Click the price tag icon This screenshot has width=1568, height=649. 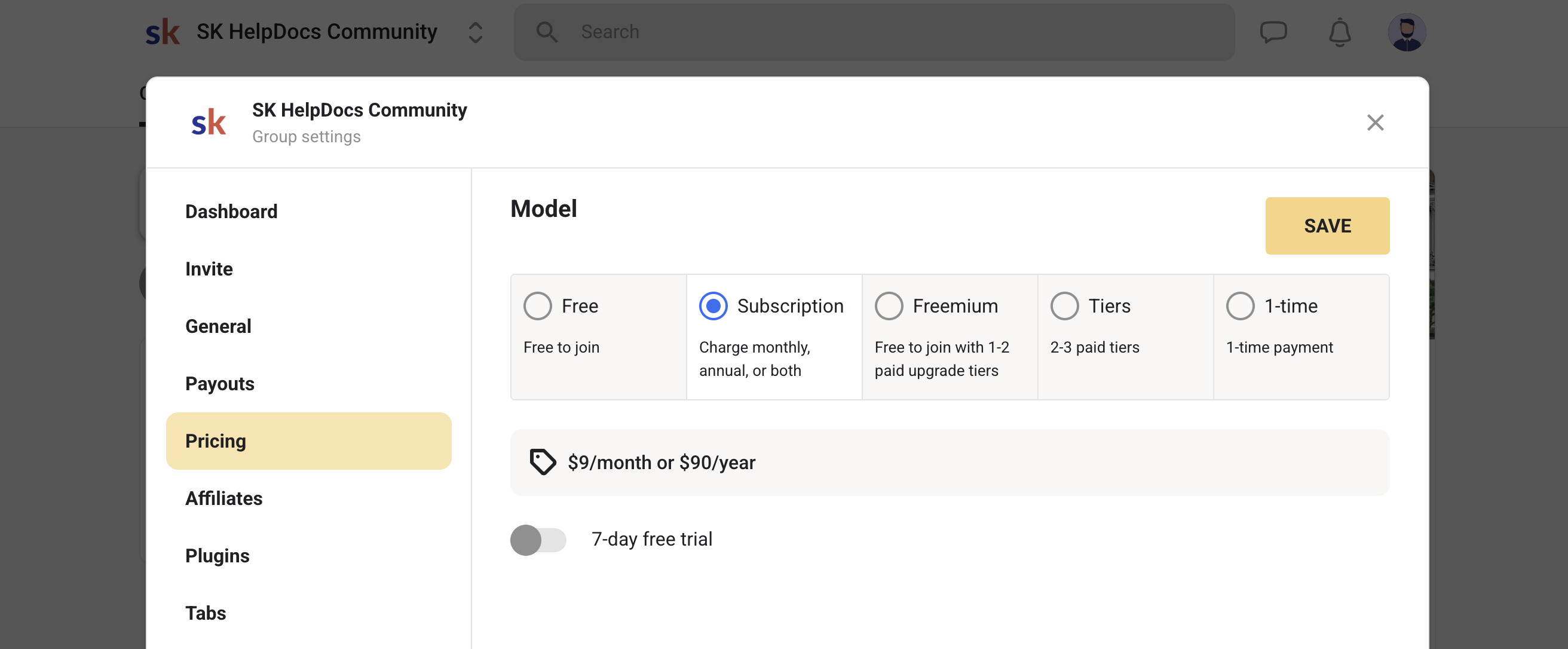(x=542, y=462)
